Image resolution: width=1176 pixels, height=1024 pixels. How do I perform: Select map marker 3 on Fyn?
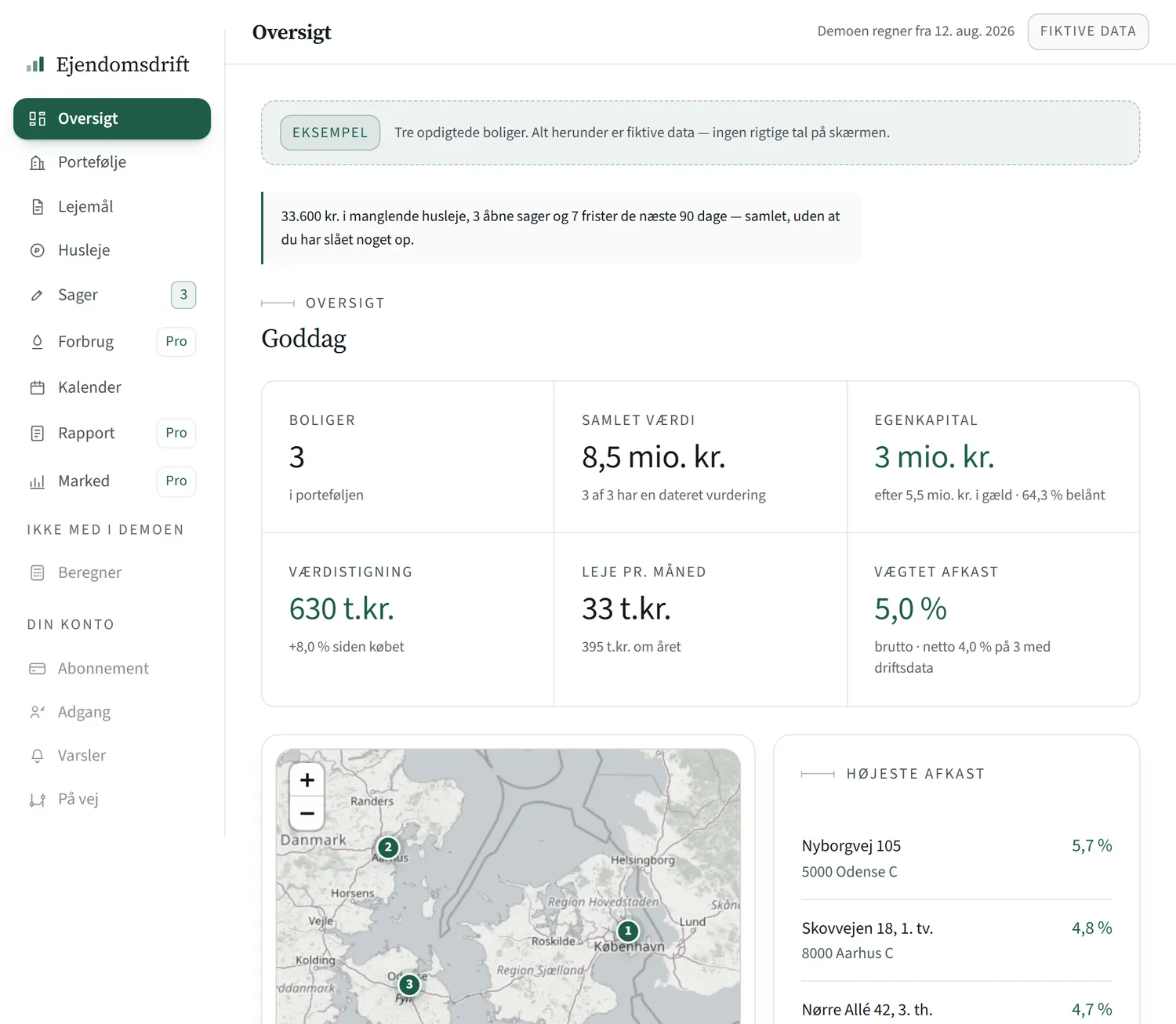point(409,984)
